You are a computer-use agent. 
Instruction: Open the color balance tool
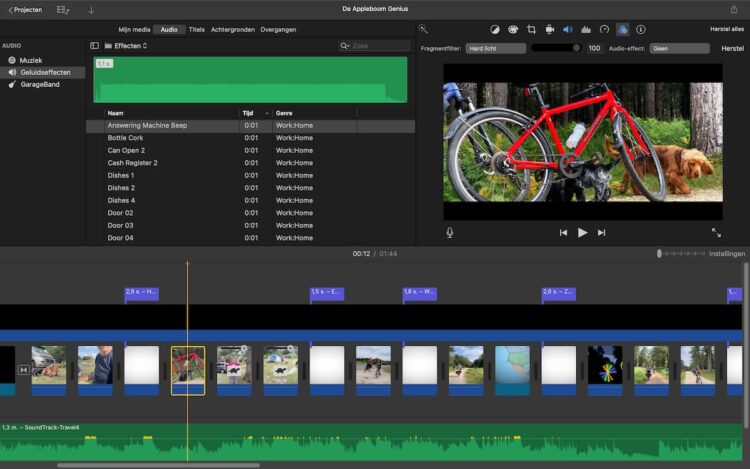[494, 30]
